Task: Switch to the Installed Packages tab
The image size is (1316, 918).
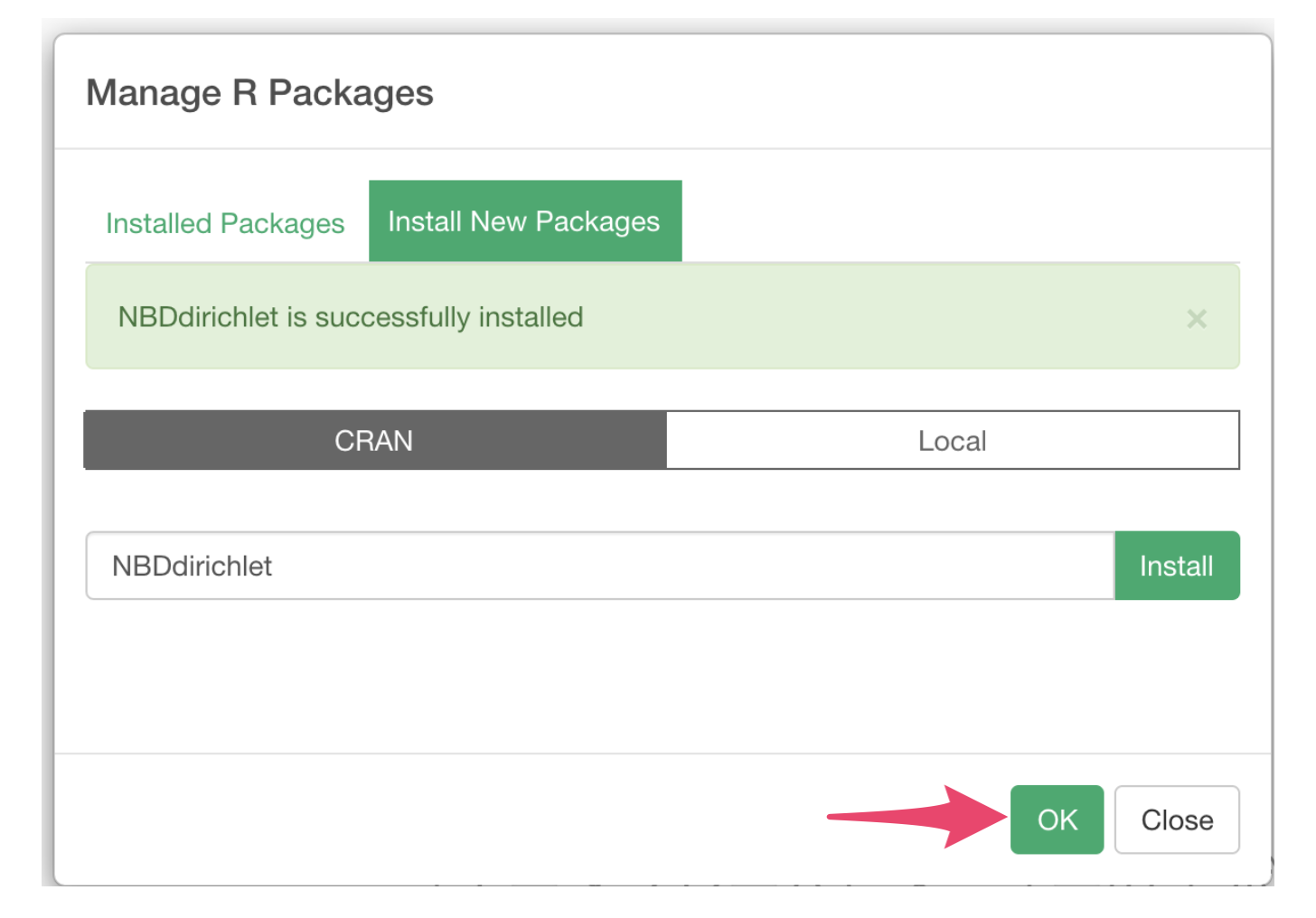Action: pyautogui.click(x=225, y=223)
